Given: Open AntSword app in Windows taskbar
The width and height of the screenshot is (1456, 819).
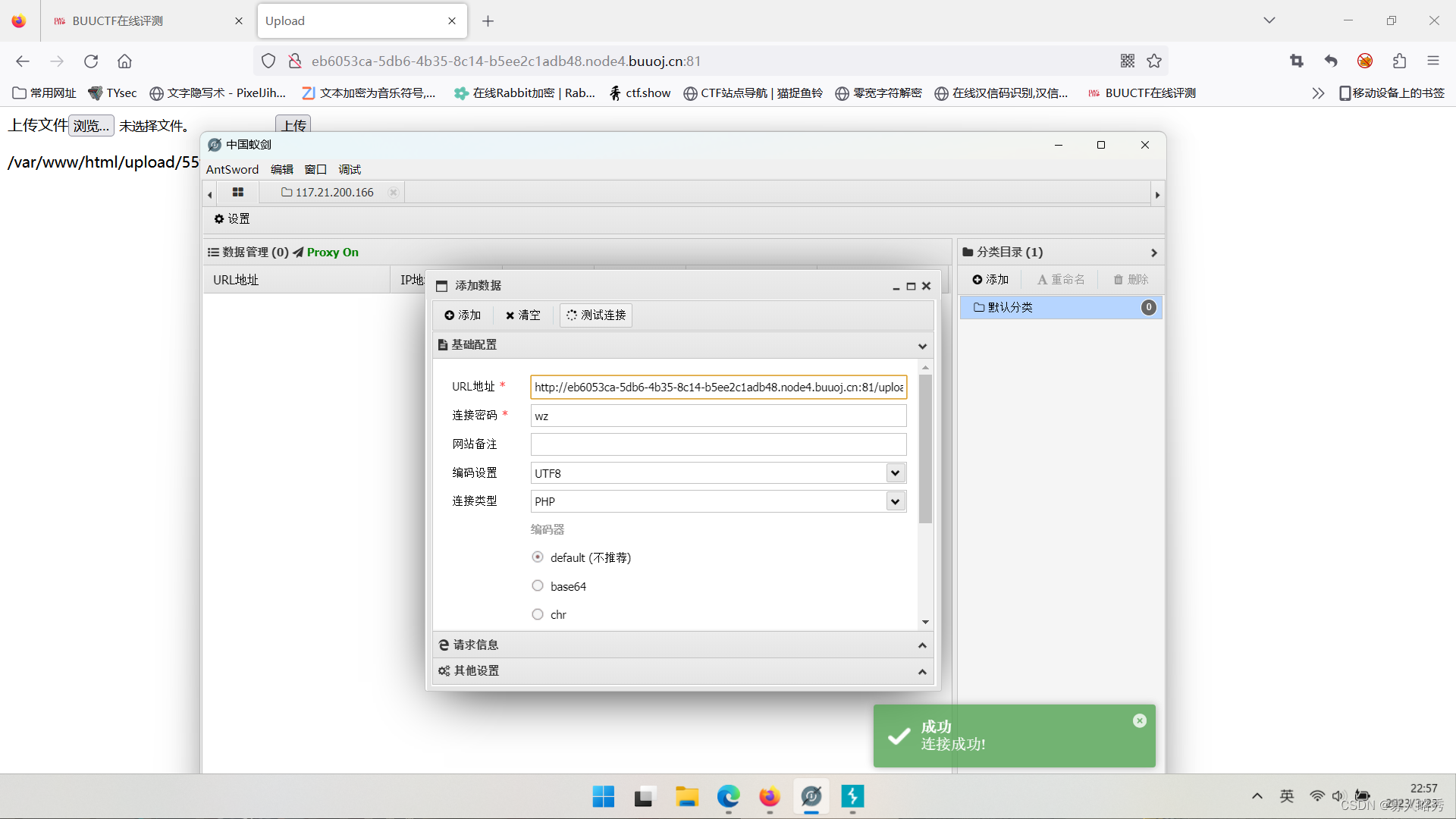Looking at the screenshot, I should click(x=811, y=797).
